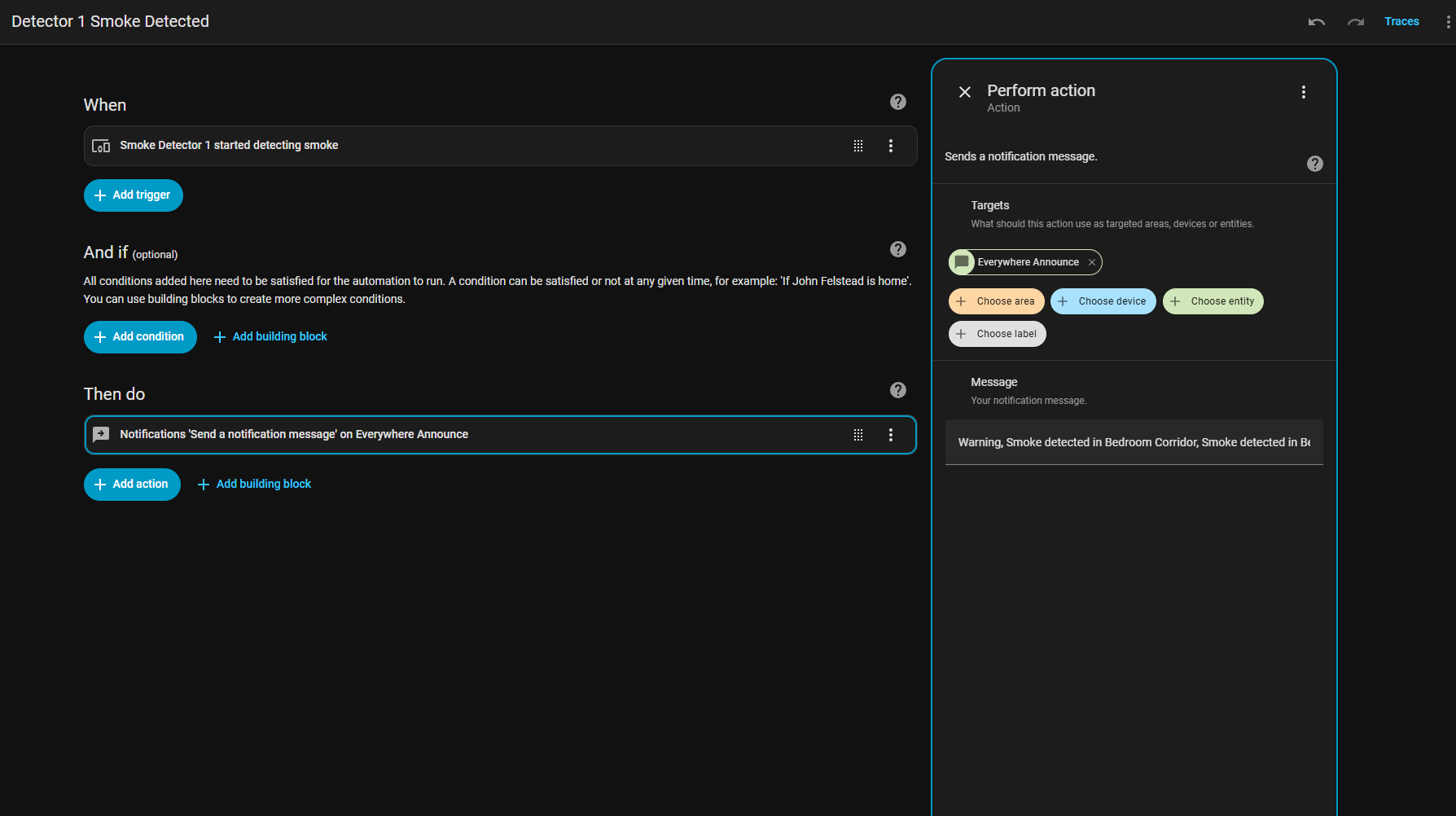Open the help icon beside When
This screenshot has height=816, width=1456.
pyautogui.click(x=897, y=102)
